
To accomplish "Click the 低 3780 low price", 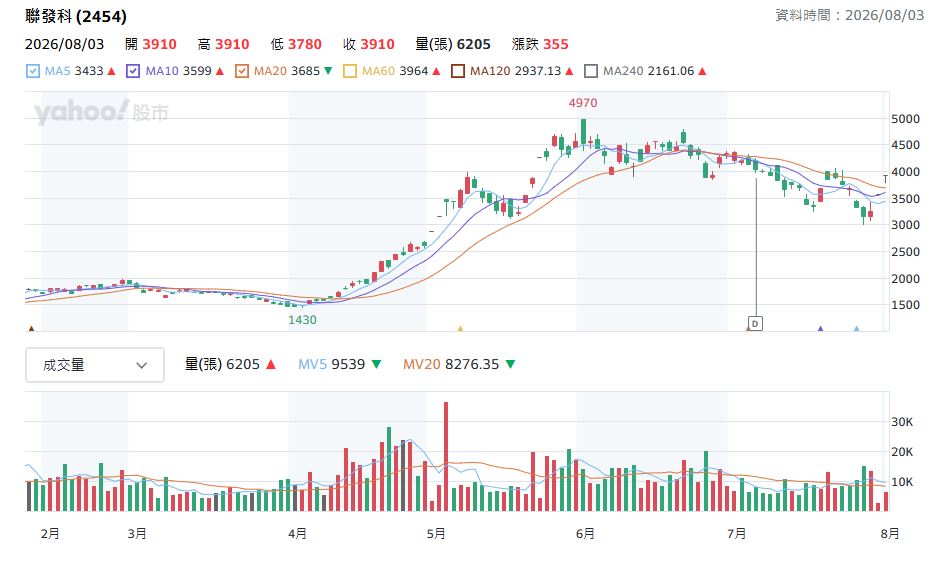I will click(296, 44).
